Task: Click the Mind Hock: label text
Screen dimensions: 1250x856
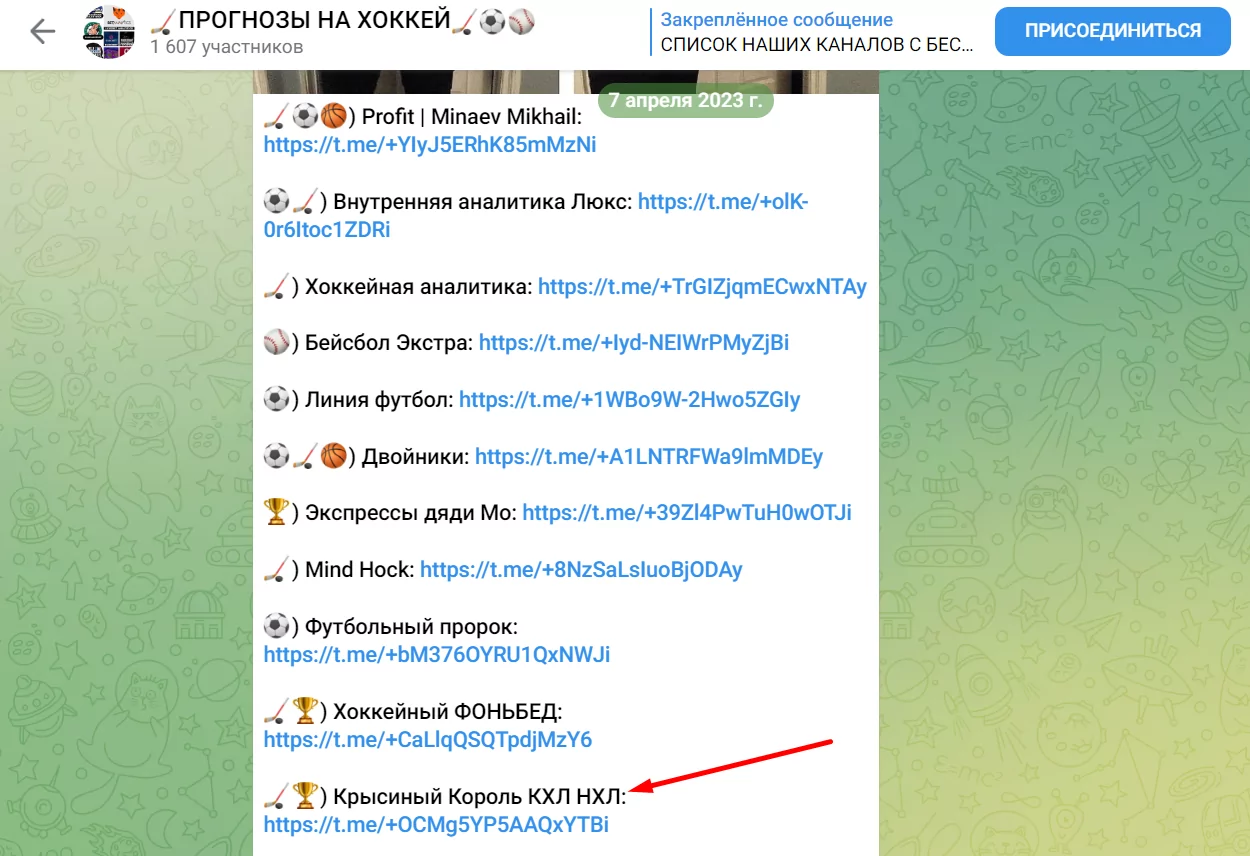Action: (x=360, y=570)
